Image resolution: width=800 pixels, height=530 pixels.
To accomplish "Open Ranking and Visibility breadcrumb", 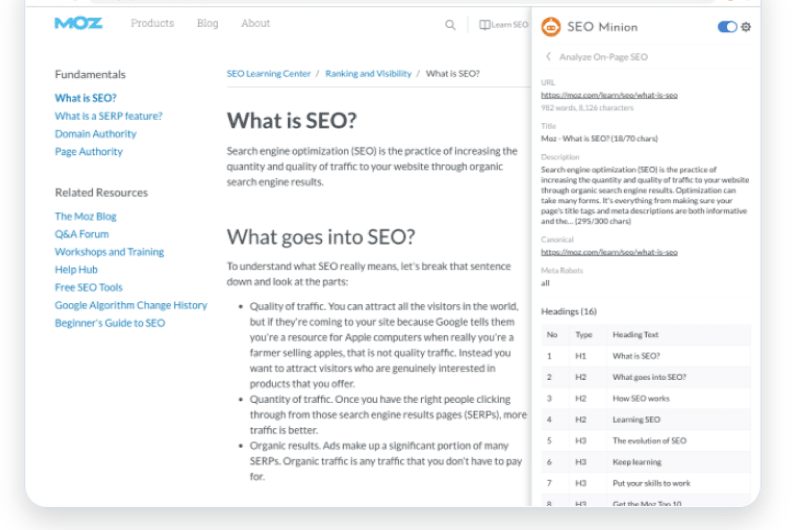I will pyautogui.click(x=368, y=73).
